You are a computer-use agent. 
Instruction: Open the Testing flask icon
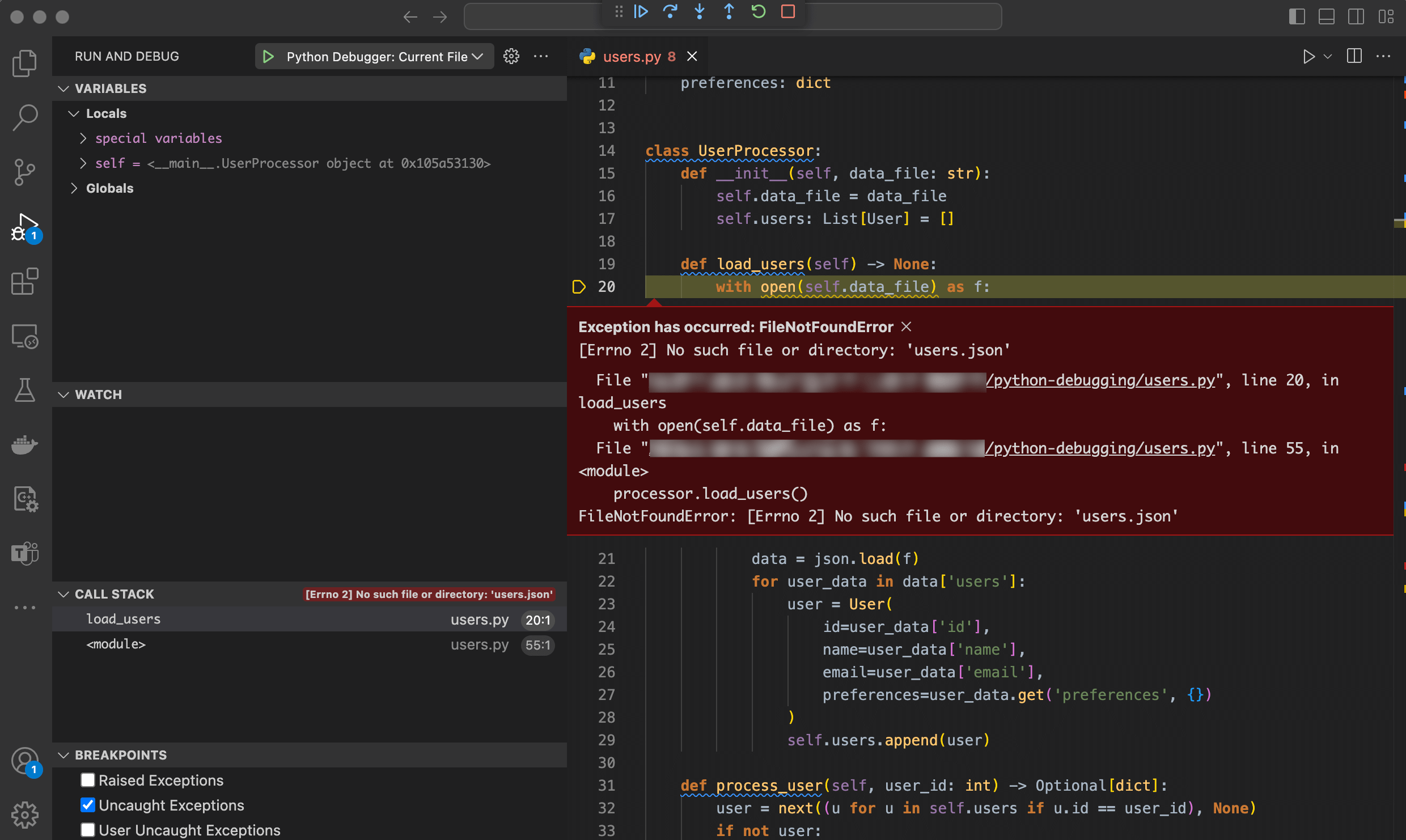point(24,390)
